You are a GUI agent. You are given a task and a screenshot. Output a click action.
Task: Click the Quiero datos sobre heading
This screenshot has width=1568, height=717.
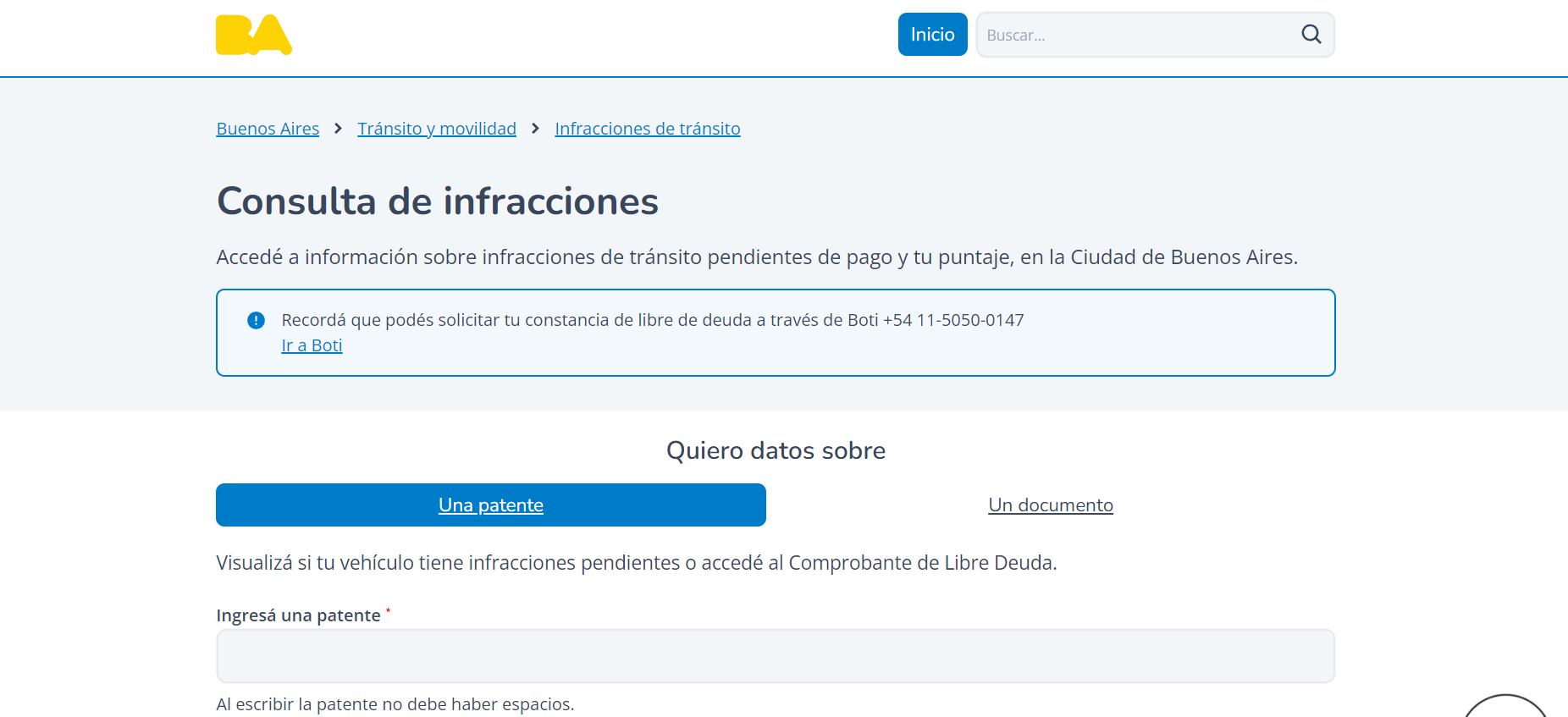[776, 450]
